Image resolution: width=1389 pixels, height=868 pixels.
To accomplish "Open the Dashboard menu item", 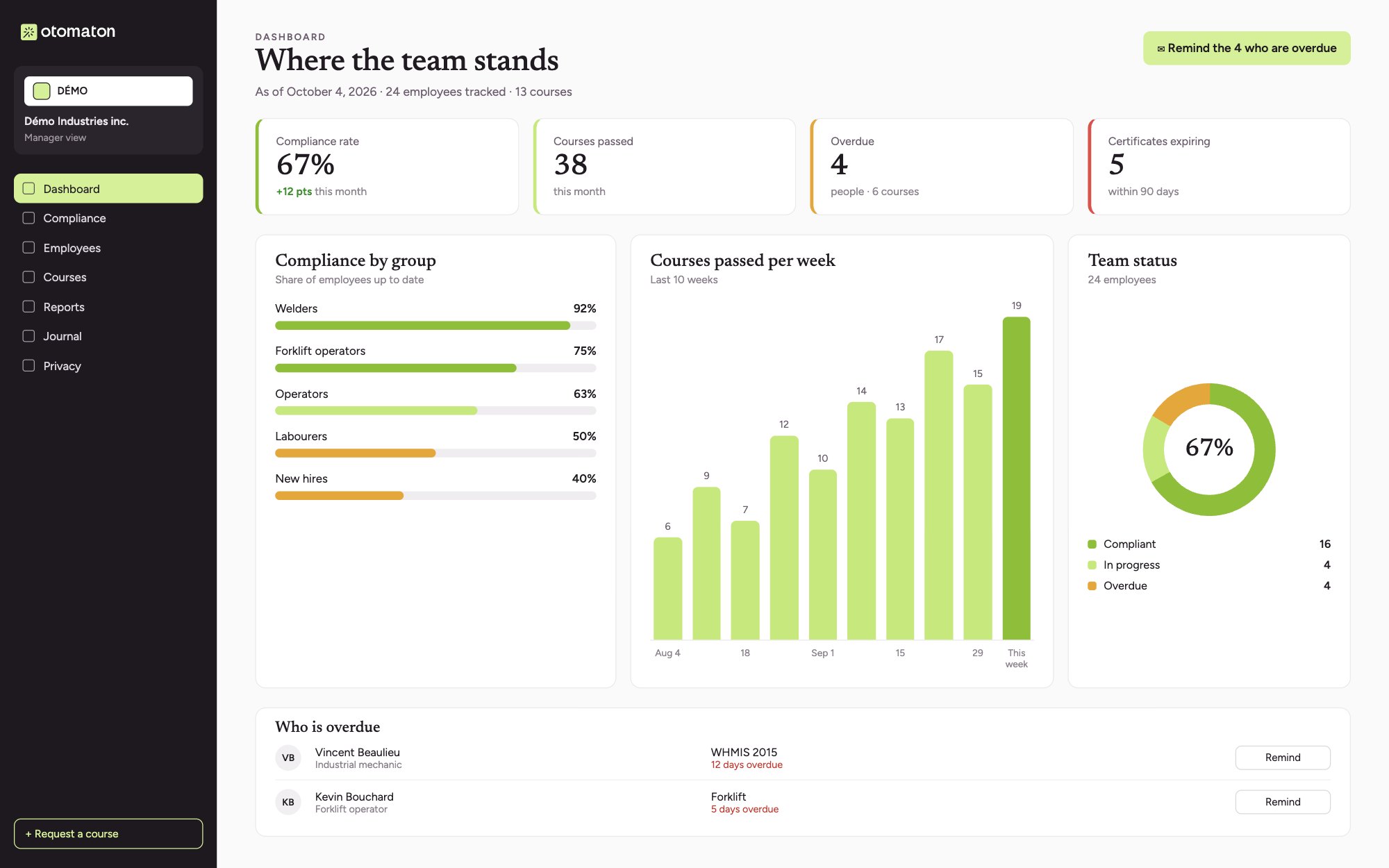I will pos(108,188).
